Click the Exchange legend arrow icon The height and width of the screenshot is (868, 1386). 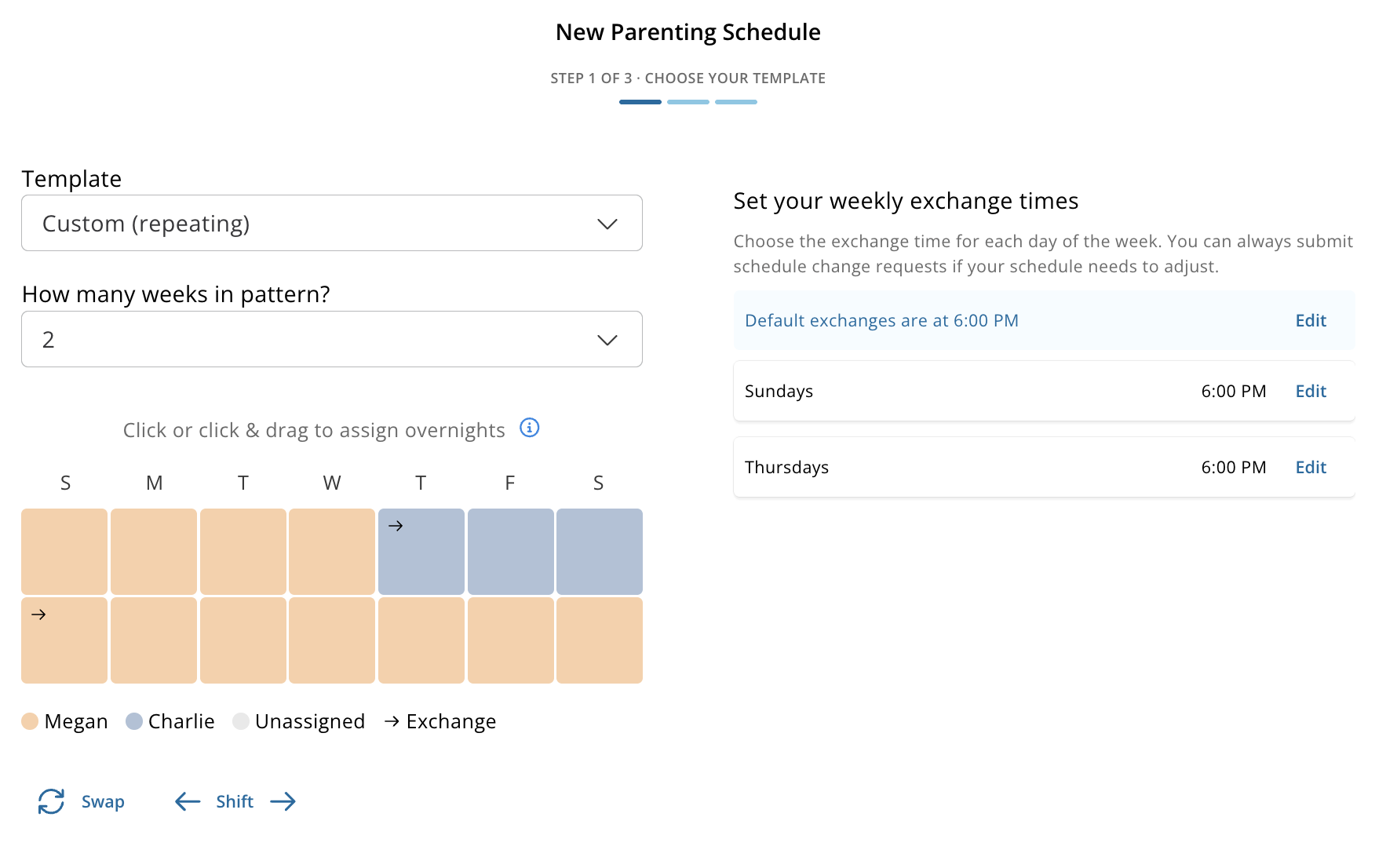(x=392, y=721)
